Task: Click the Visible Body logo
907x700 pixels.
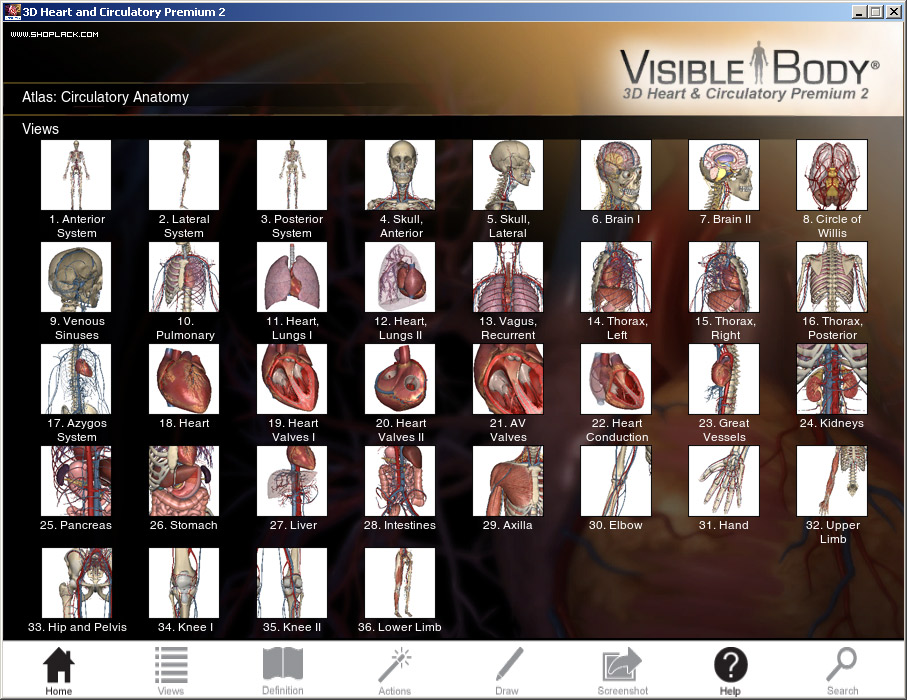Action: click(x=749, y=72)
